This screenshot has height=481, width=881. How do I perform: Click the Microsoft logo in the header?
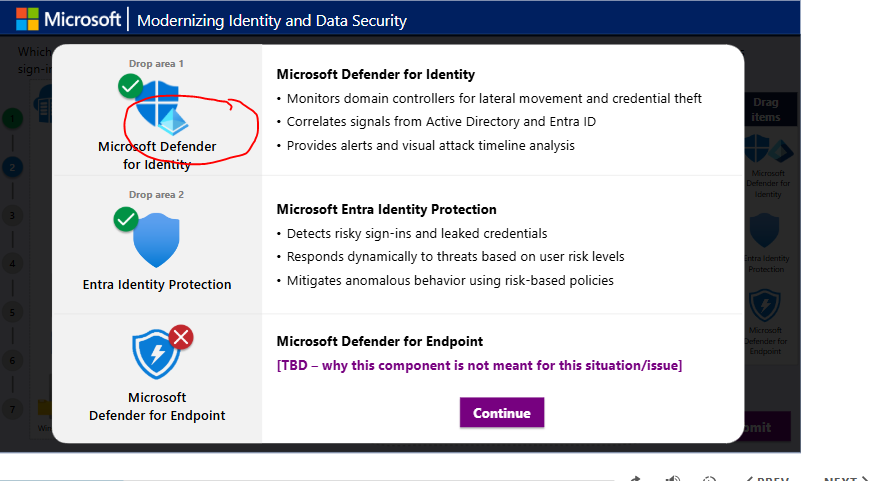(69, 20)
